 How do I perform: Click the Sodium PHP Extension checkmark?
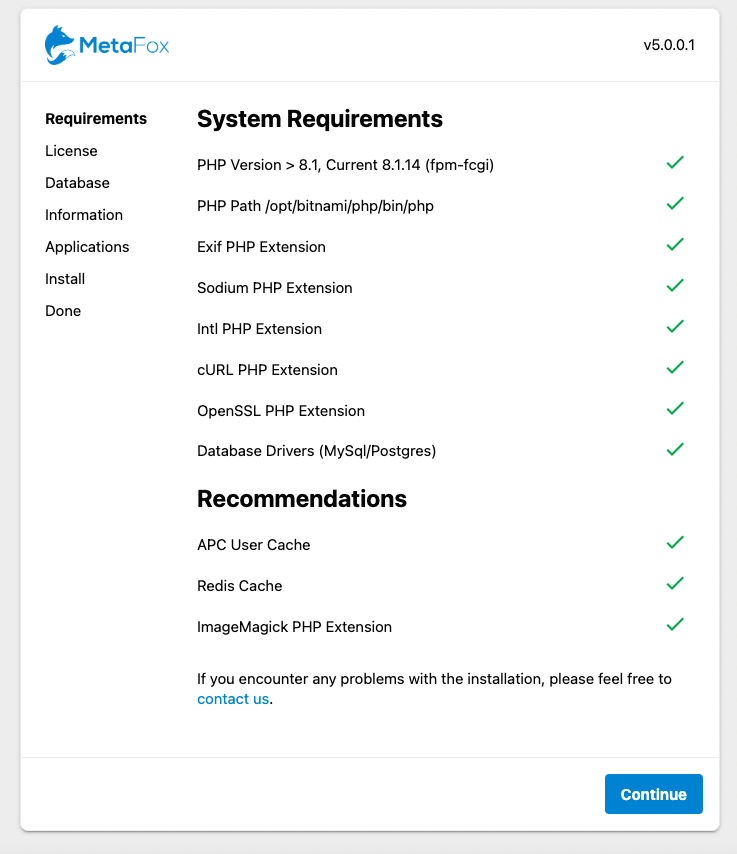pos(675,285)
